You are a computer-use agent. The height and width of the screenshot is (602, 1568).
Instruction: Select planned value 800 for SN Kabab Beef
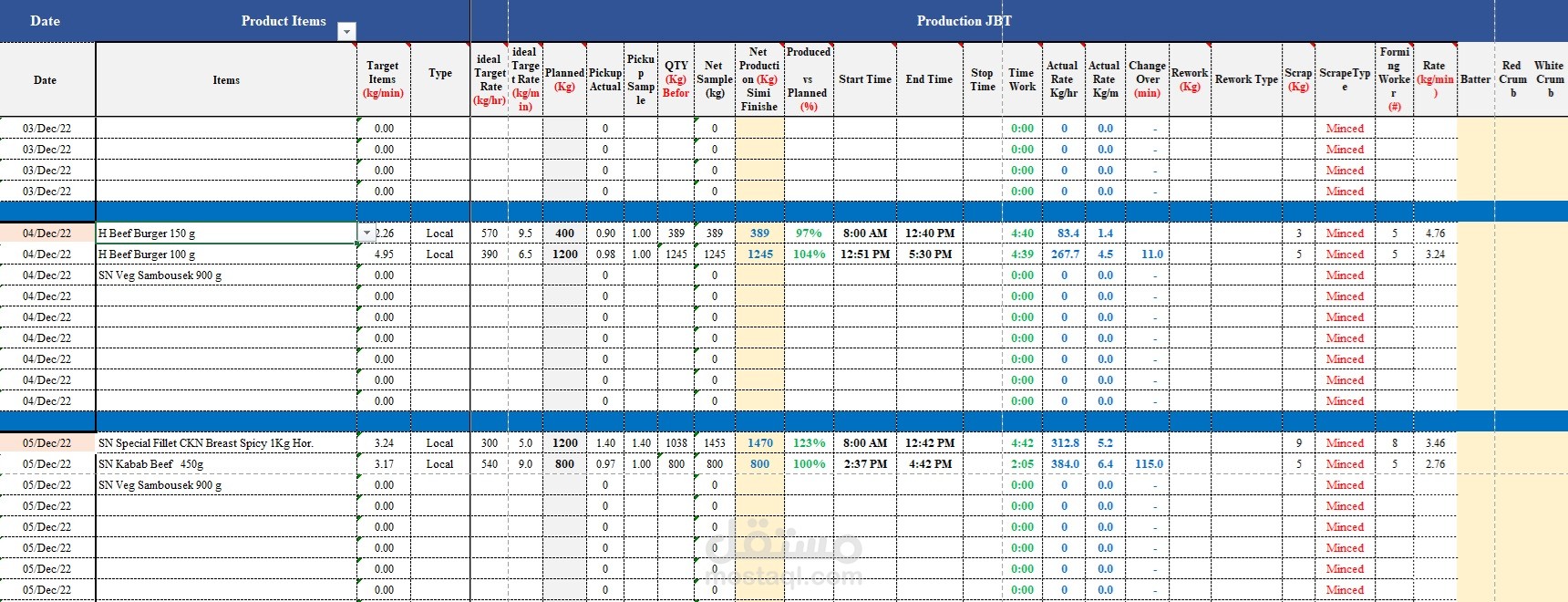(x=565, y=464)
